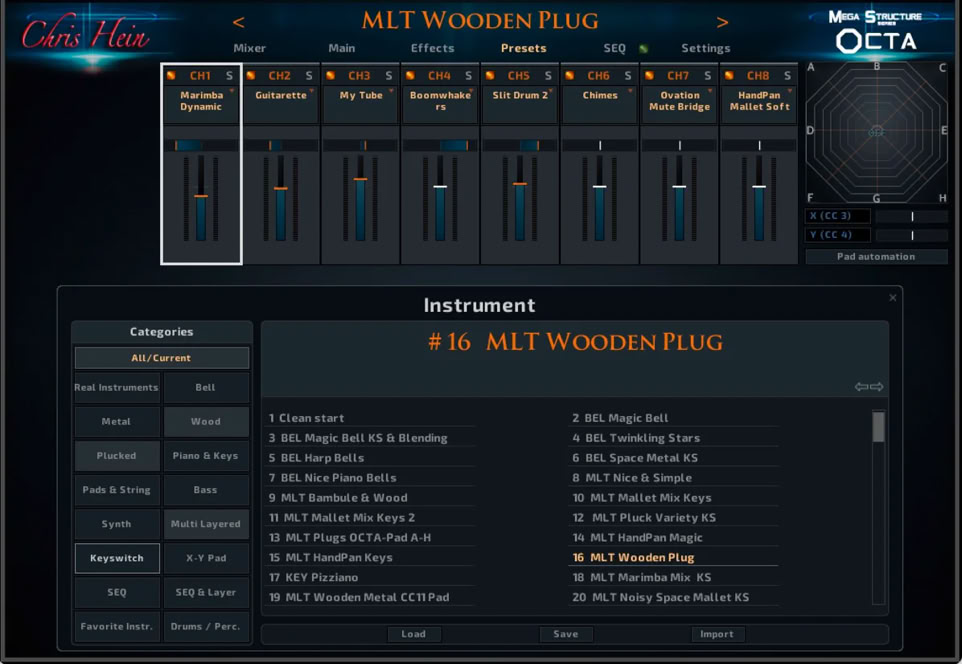Filter by Multi Layered category
The width and height of the screenshot is (962, 664).
click(206, 524)
